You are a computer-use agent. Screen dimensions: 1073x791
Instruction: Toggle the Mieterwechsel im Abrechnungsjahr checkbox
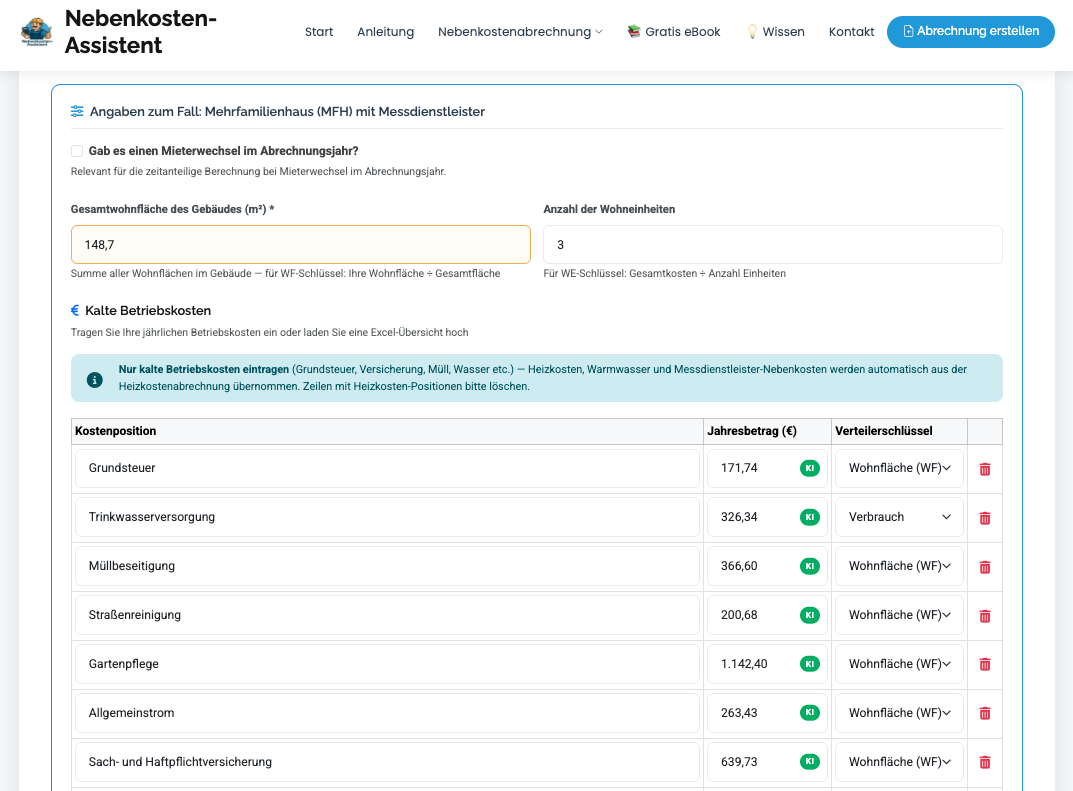(77, 151)
